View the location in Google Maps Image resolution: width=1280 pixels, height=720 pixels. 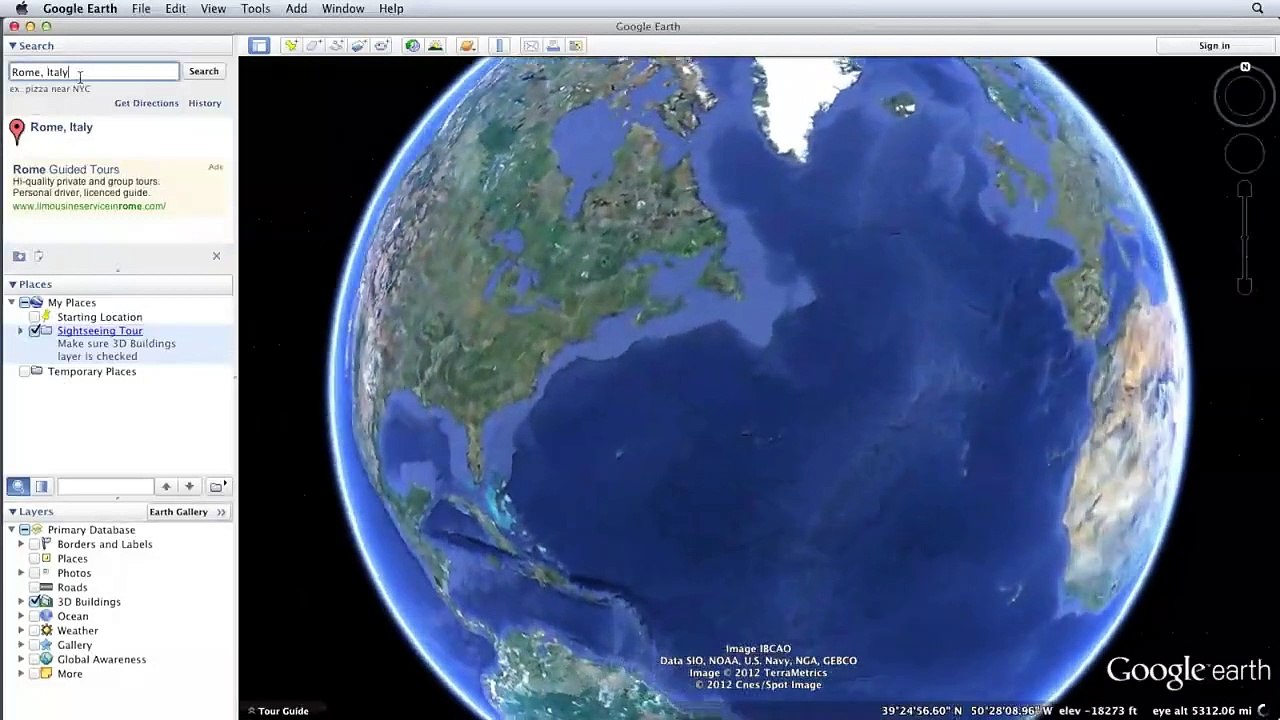point(576,46)
